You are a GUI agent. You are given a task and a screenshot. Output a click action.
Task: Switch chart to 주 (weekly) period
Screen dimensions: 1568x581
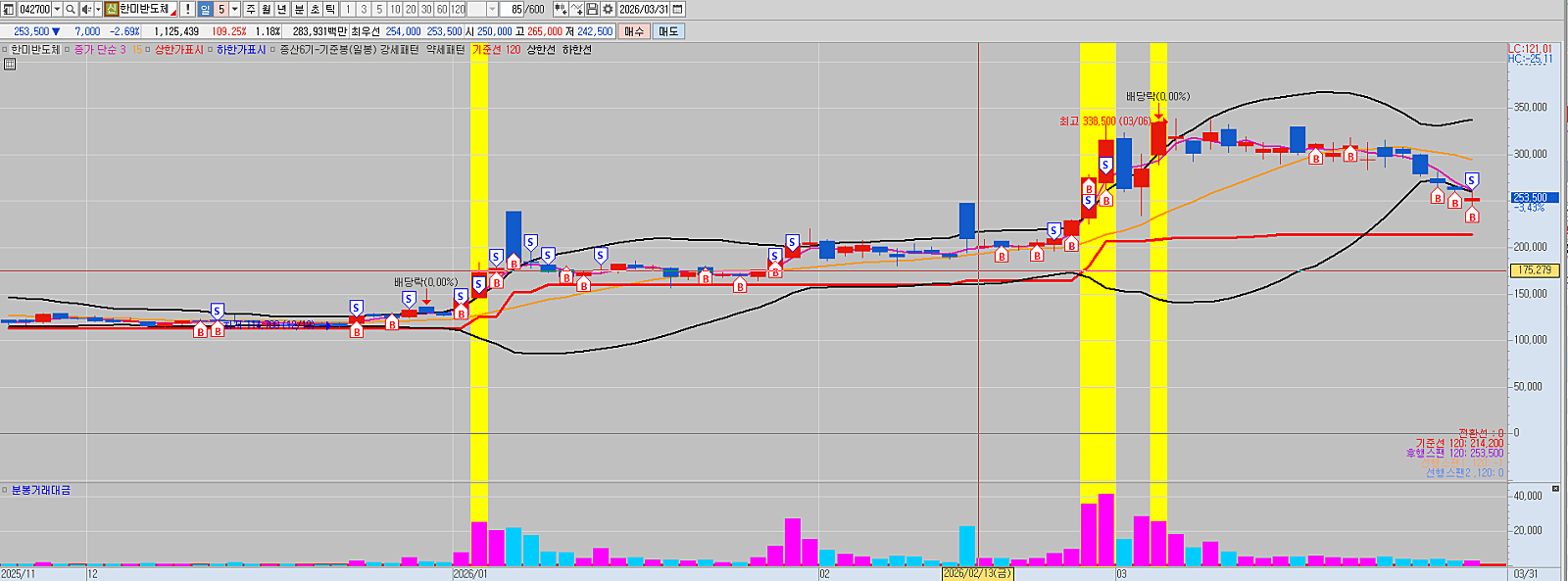[x=251, y=9]
